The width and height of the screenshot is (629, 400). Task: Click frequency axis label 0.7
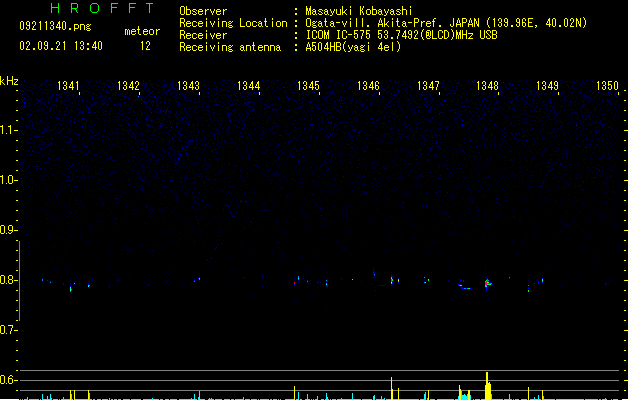point(8,330)
